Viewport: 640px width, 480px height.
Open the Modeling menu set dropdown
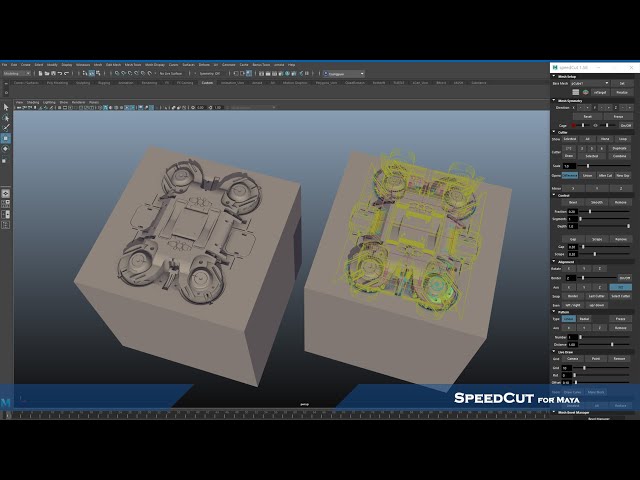(17, 73)
